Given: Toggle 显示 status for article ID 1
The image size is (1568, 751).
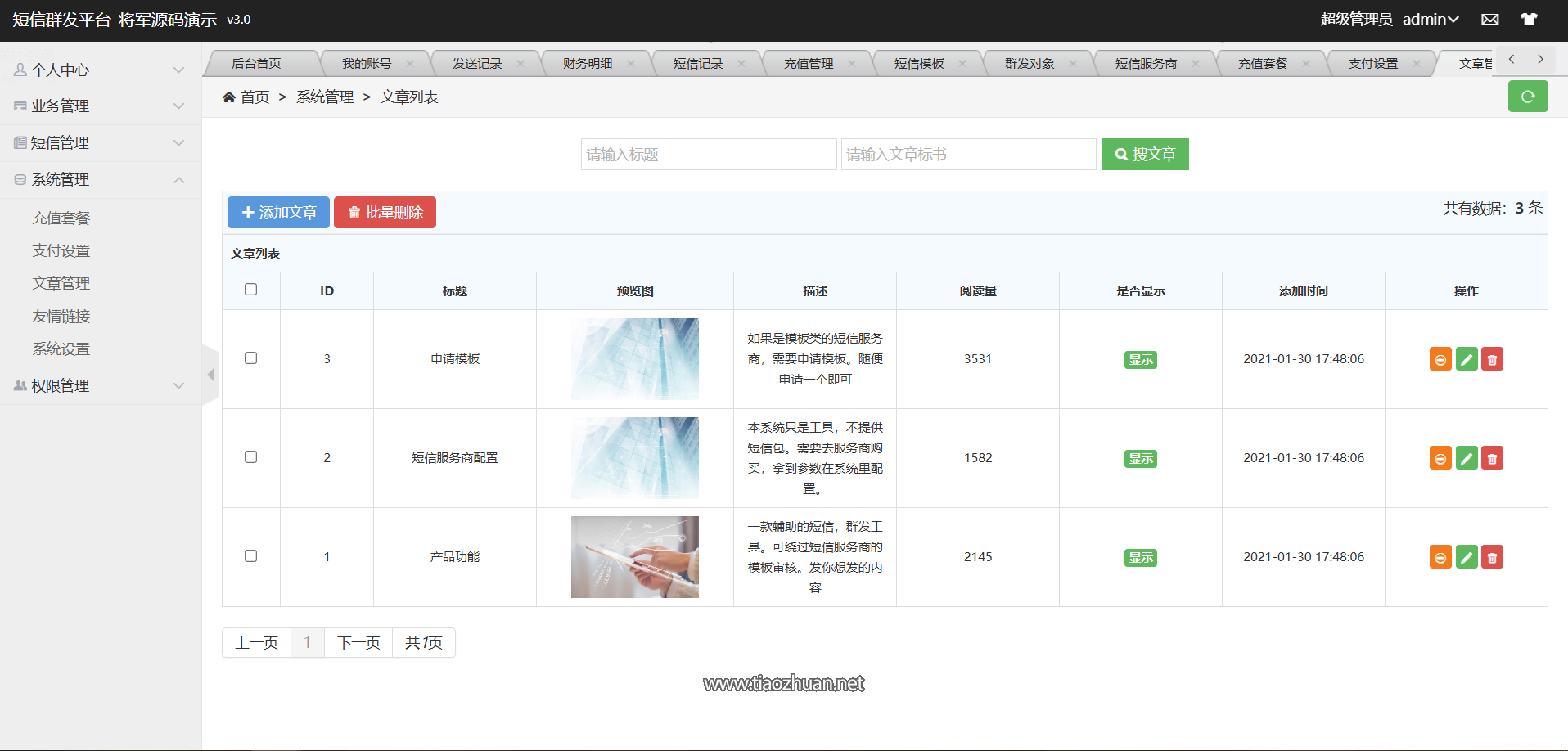Looking at the screenshot, I should click(1140, 557).
